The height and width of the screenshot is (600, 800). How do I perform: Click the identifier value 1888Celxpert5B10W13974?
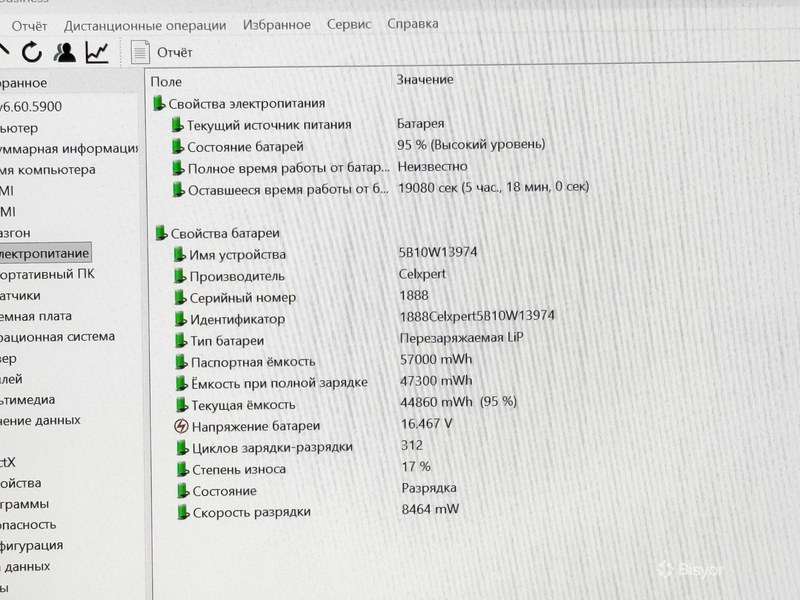click(477, 316)
